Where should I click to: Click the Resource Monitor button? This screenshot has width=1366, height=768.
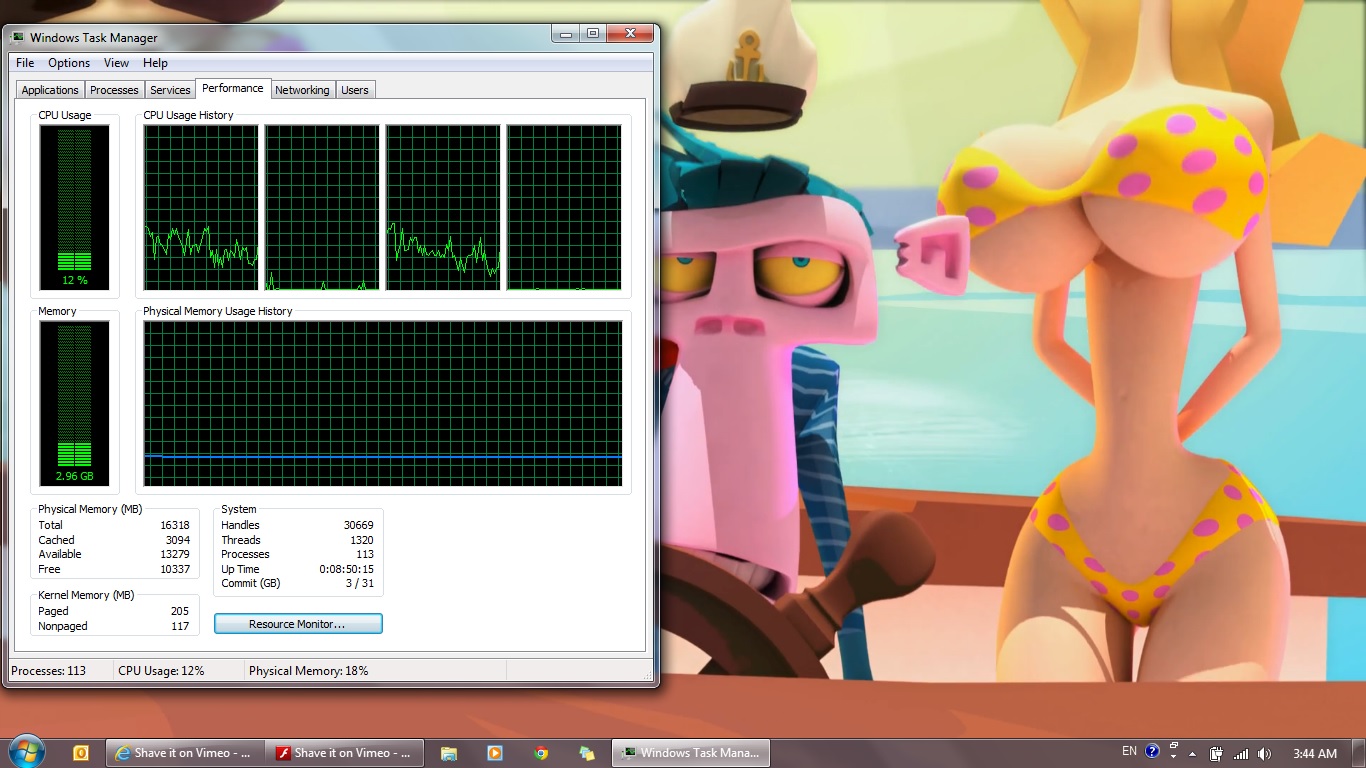298,624
